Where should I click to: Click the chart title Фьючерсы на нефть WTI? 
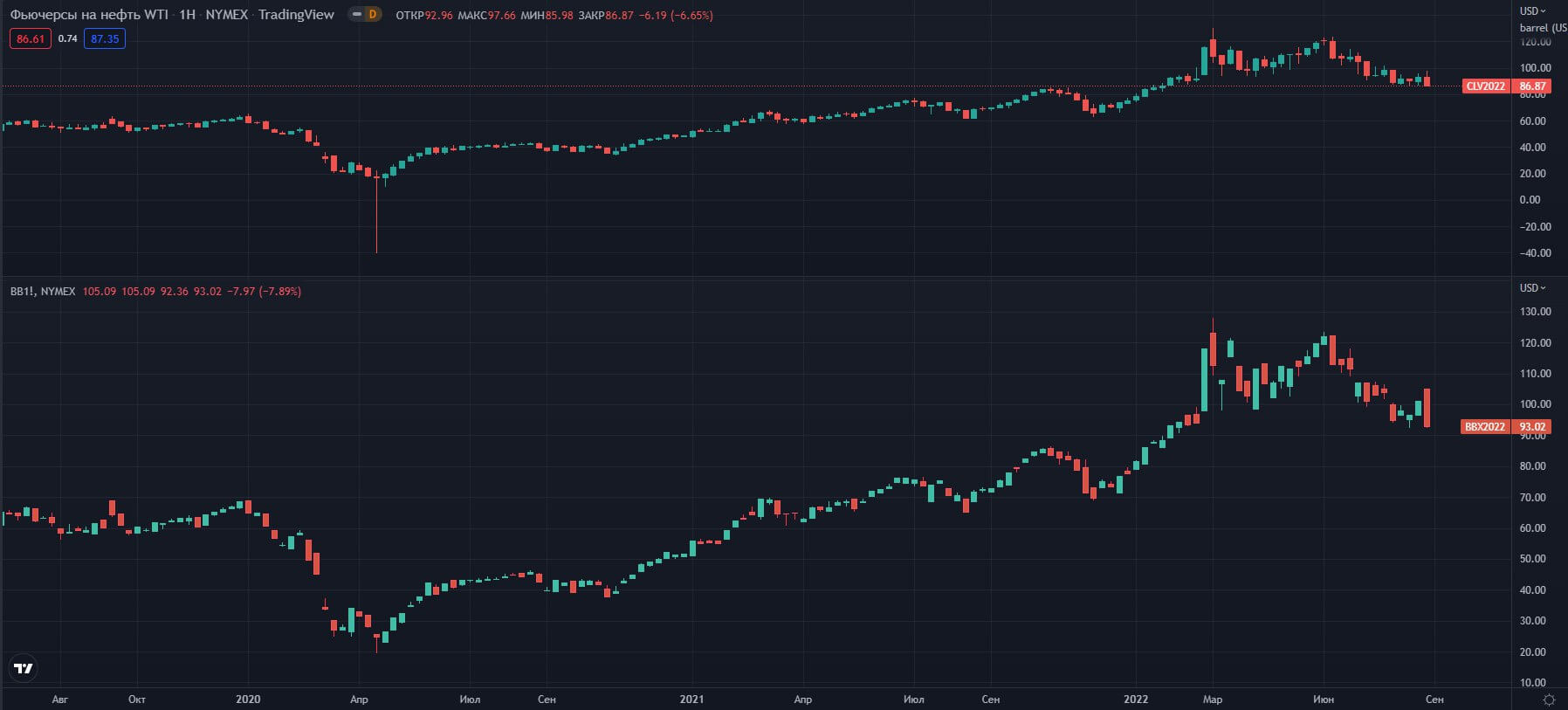[89, 15]
